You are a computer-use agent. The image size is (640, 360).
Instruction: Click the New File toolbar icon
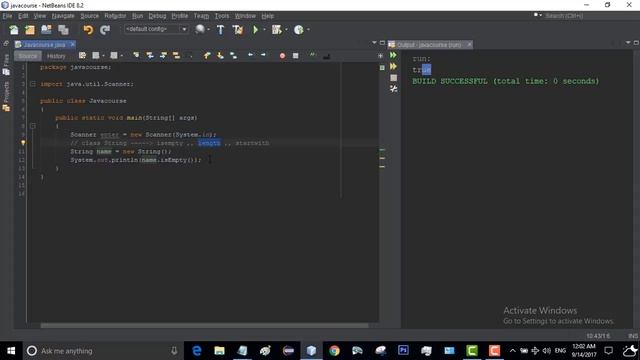coord(14,29)
